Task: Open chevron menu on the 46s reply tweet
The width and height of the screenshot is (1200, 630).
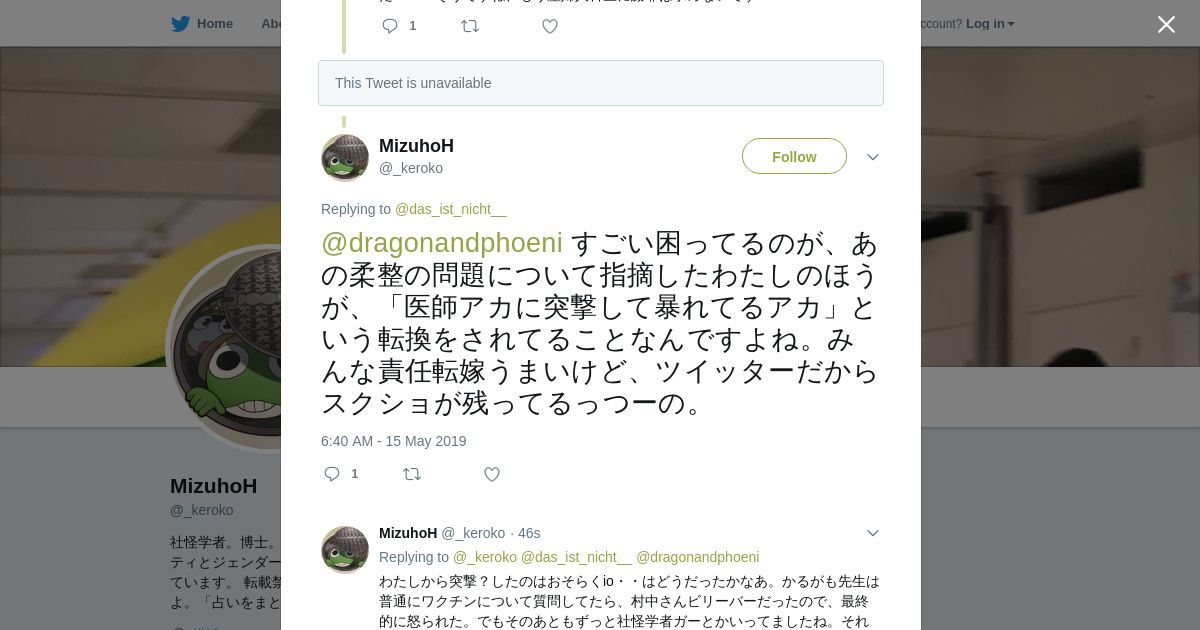Action: [x=873, y=533]
